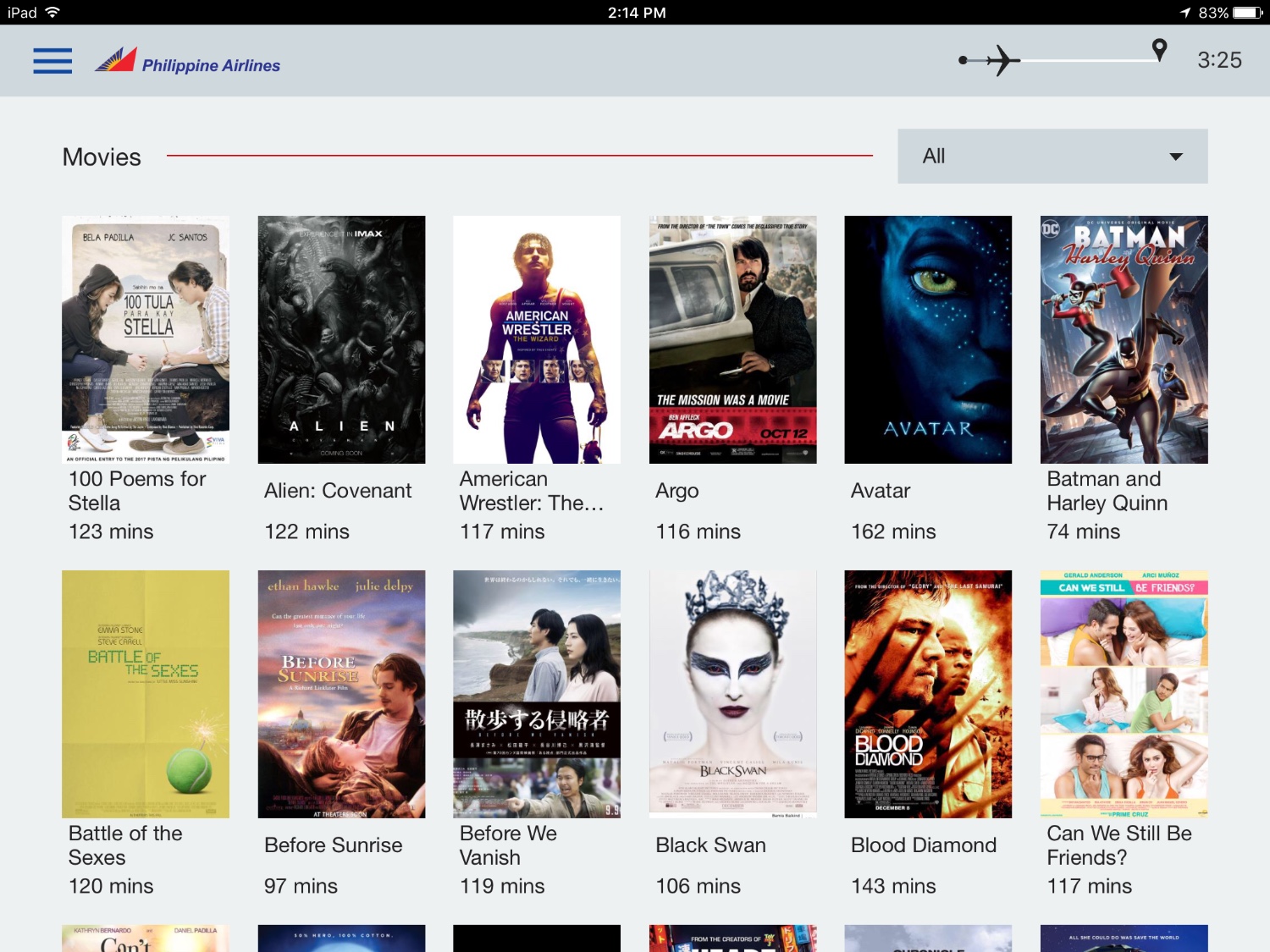Open Can We Still Be Friends poster

(1124, 694)
